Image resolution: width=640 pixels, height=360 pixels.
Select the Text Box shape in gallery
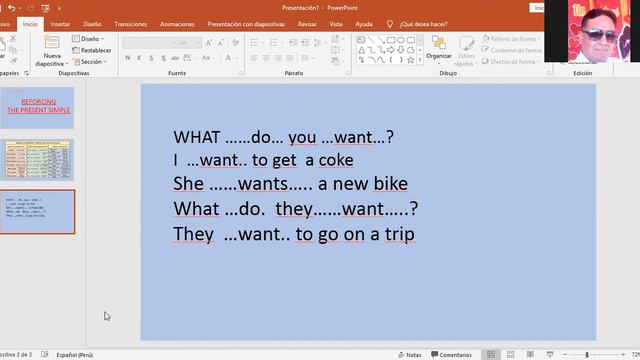click(x=361, y=40)
